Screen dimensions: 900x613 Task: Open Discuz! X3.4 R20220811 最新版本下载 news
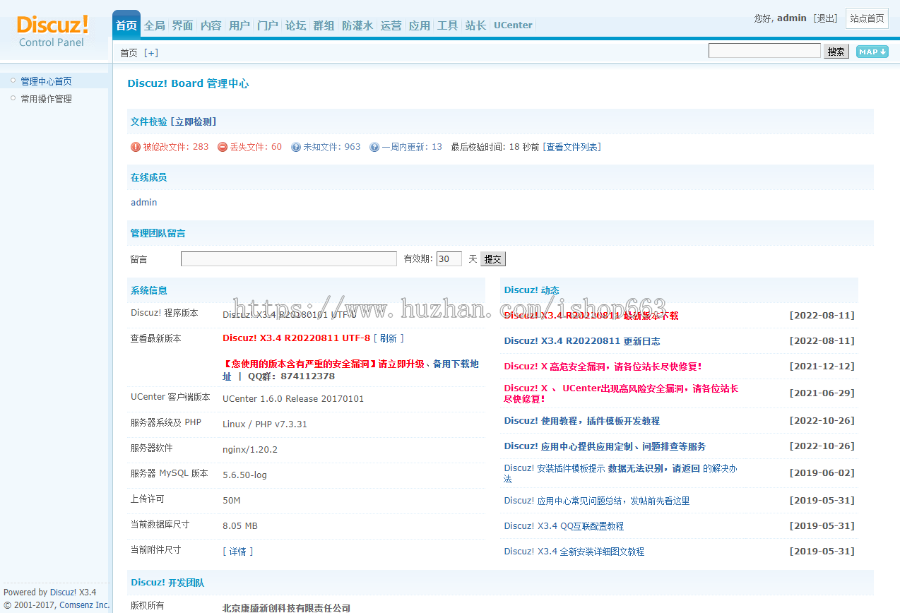coord(591,315)
